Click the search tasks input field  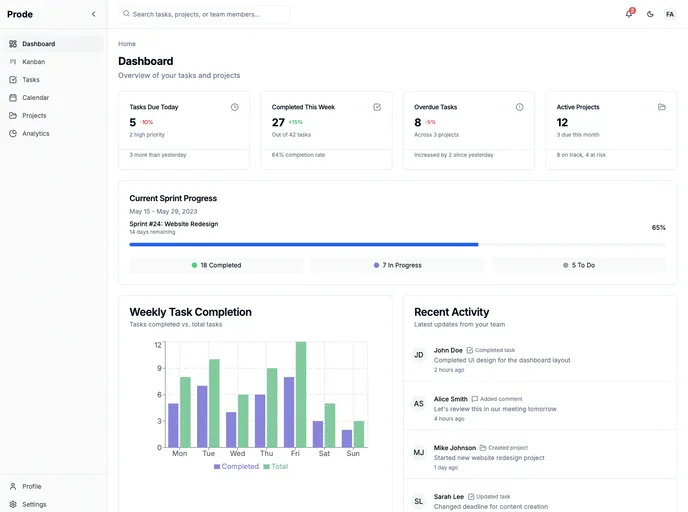(204, 14)
